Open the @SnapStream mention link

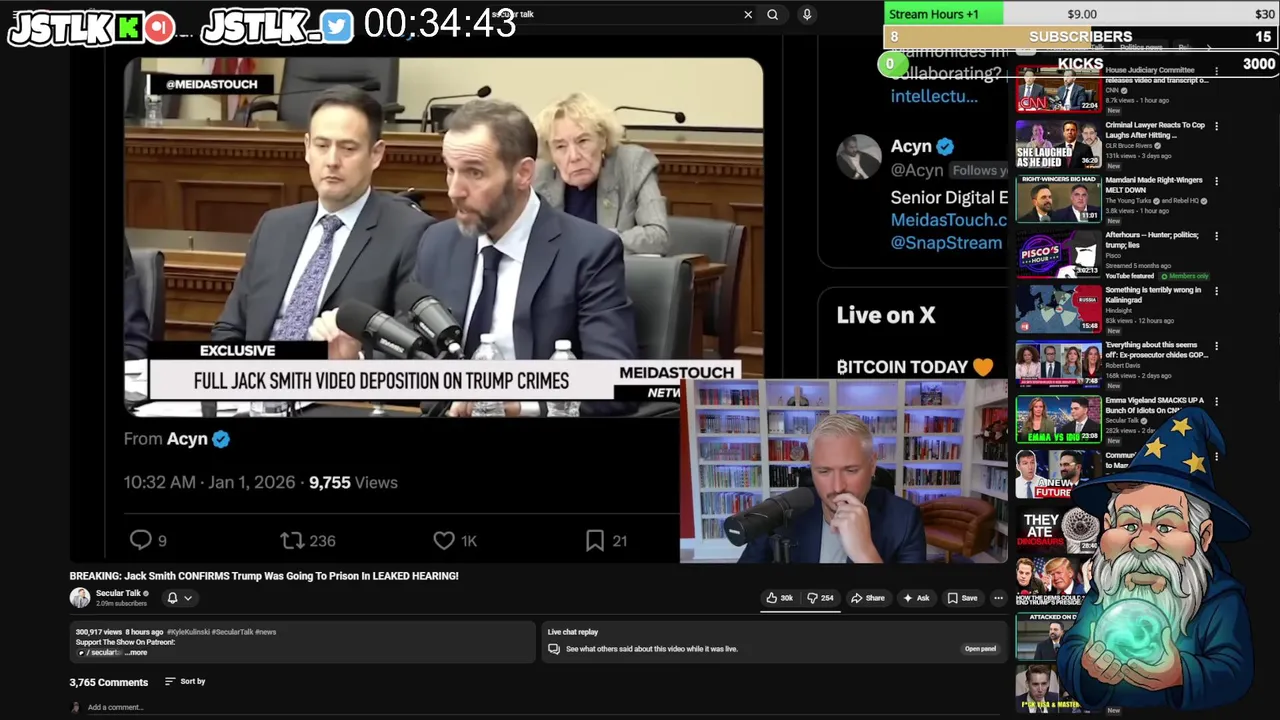click(946, 243)
